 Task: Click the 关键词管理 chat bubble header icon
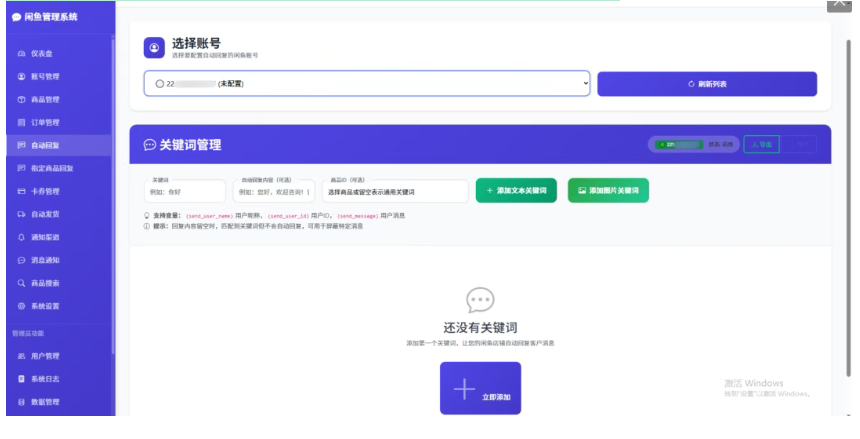coord(150,145)
